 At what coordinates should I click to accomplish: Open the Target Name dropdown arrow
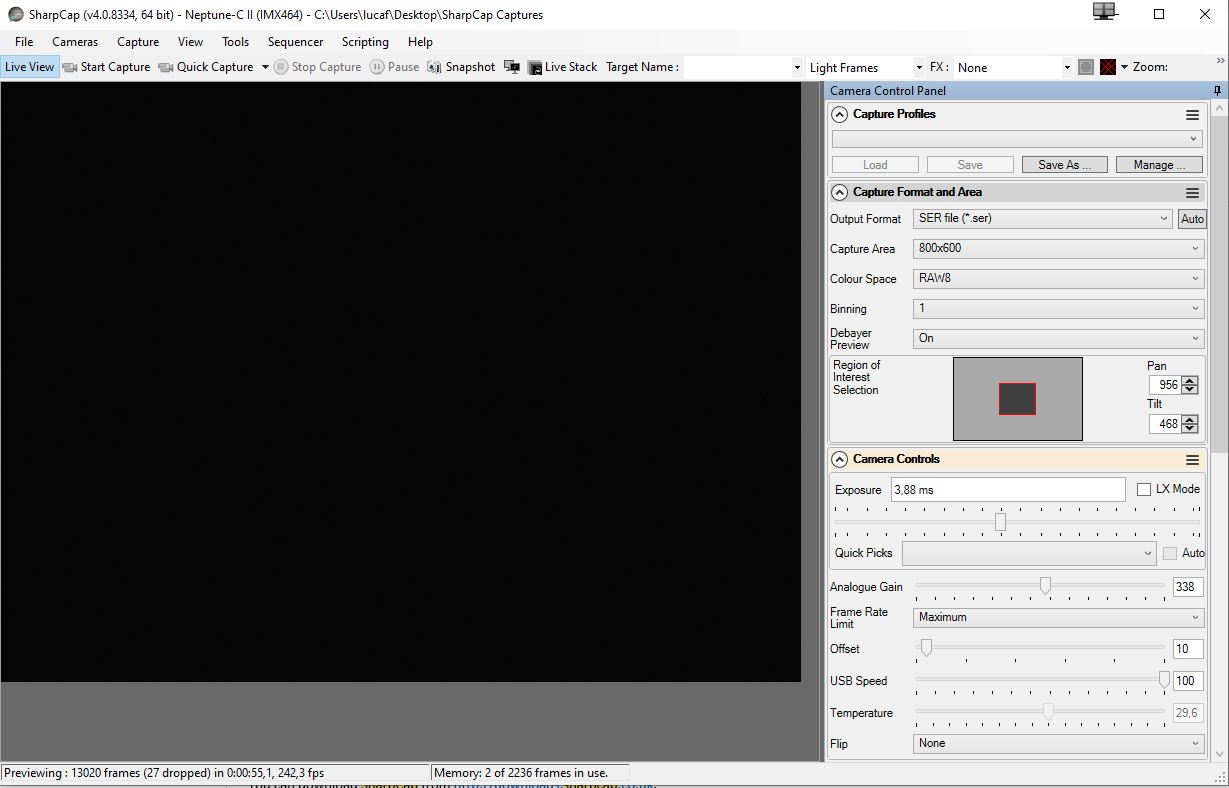pyautogui.click(x=797, y=67)
